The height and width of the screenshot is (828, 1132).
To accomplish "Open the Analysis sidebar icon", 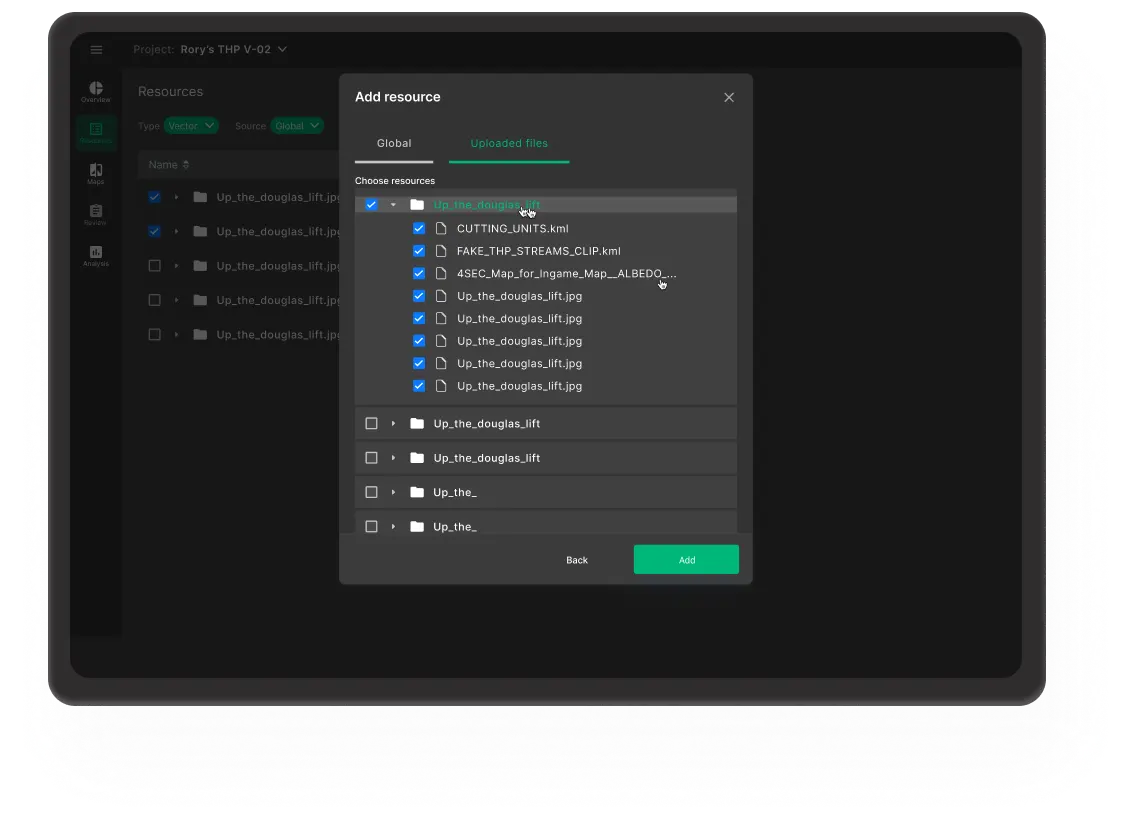I will pyautogui.click(x=96, y=256).
